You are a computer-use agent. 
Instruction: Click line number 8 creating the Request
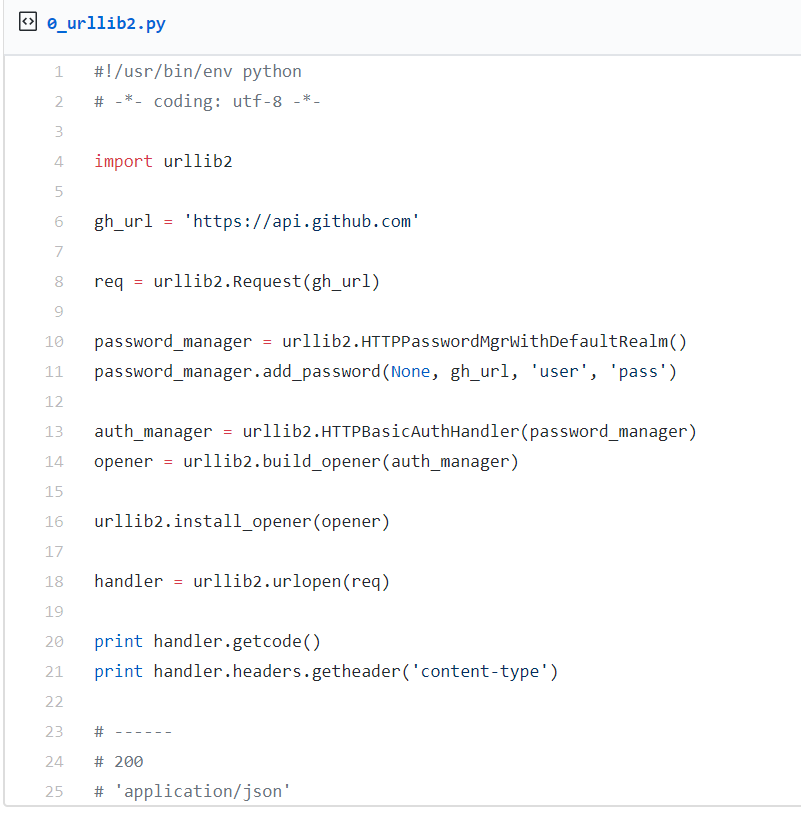coord(58,281)
